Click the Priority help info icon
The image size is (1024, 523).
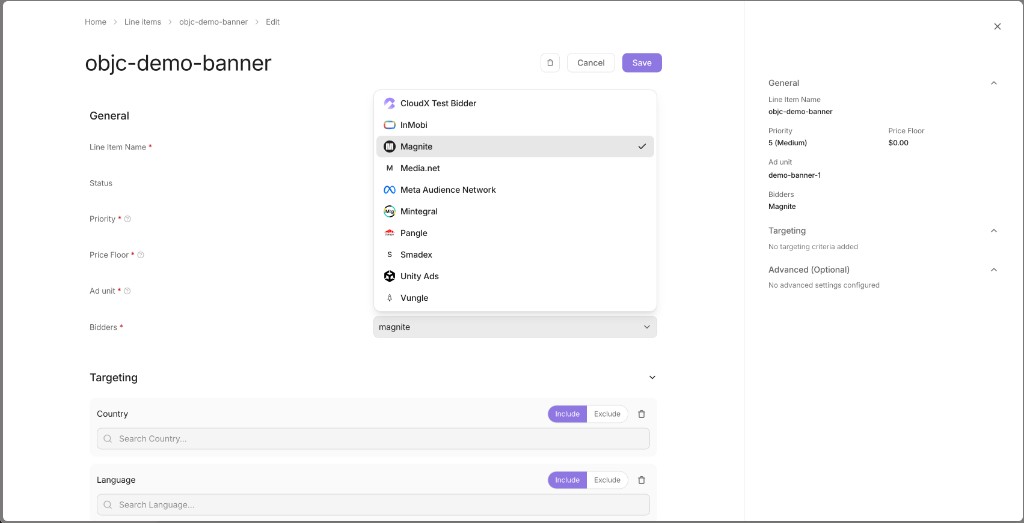(x=127, y=219)
